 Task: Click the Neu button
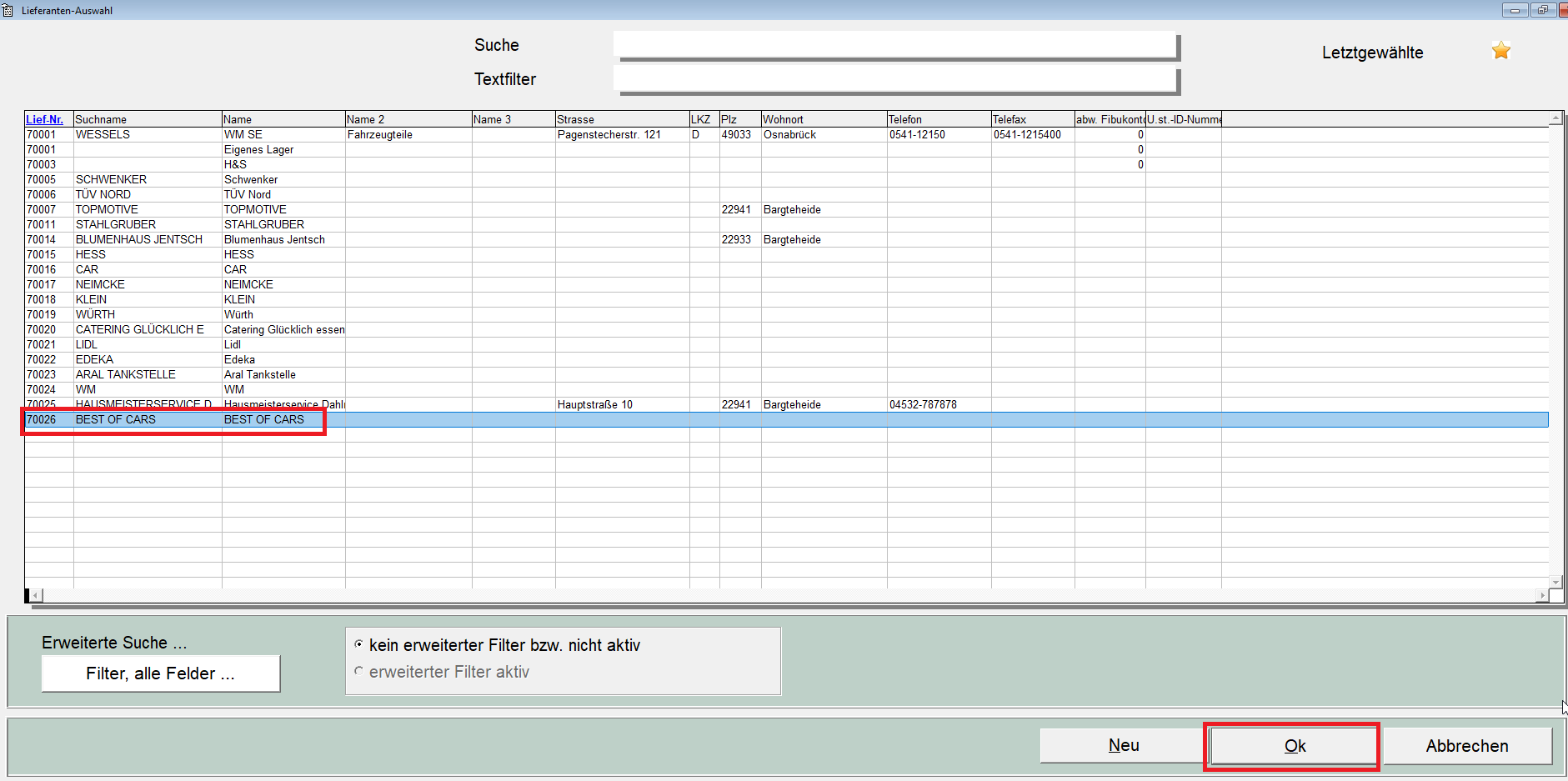1123,745
